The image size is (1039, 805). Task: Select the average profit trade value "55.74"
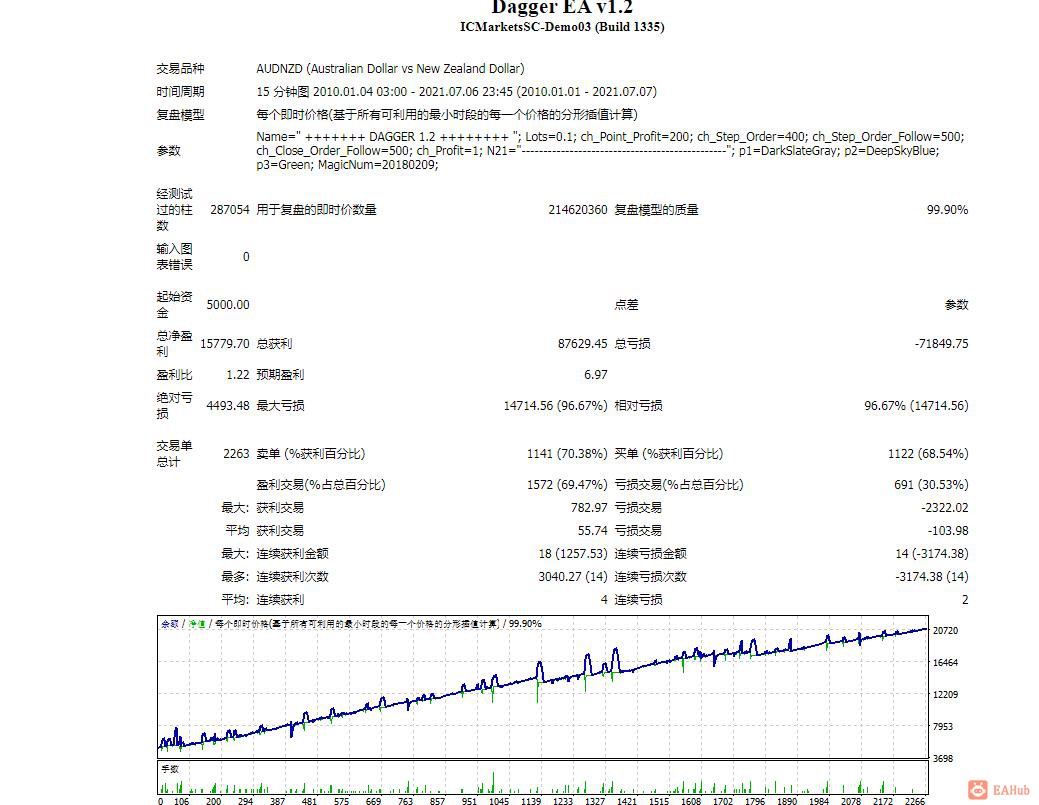click(x=592, y=531)
